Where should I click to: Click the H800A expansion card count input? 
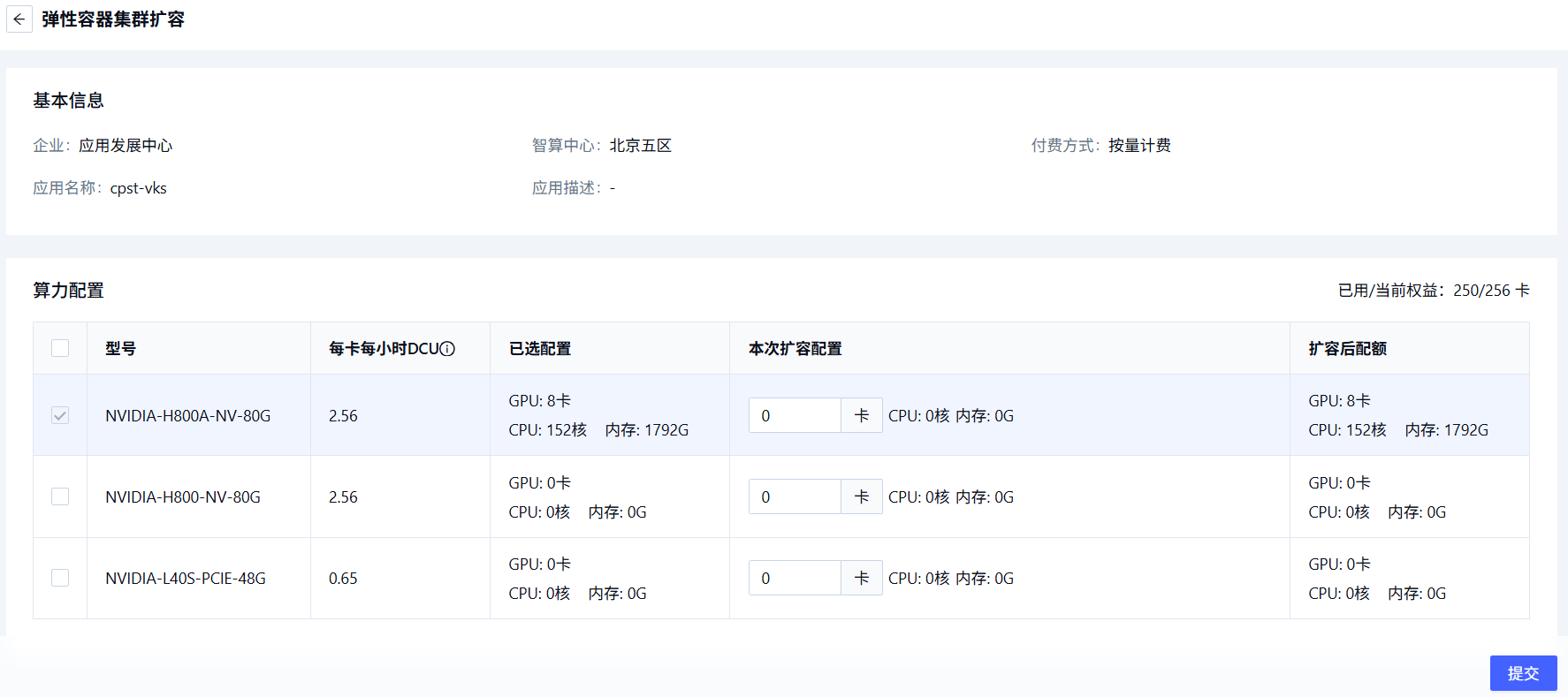click(794, 415)
